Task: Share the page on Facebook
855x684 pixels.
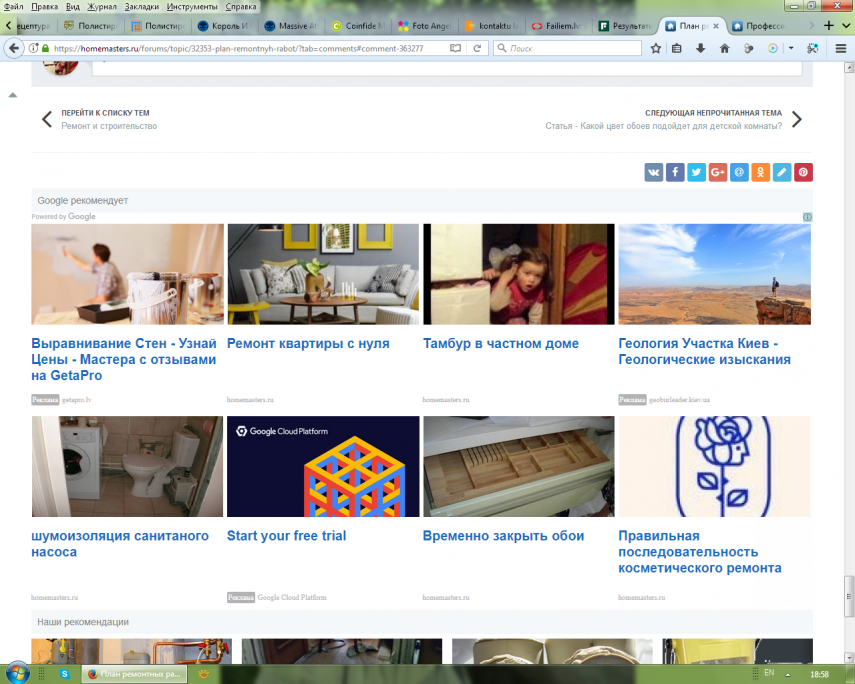Action: (675, 172)
